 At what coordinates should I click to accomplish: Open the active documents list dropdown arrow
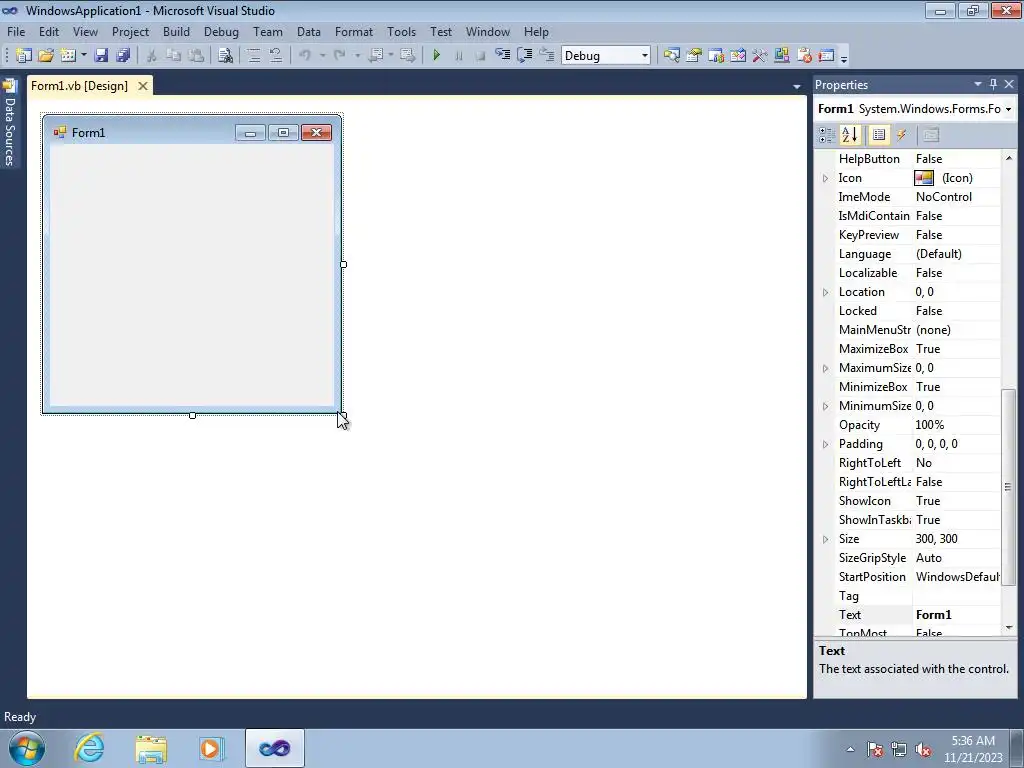pyautogui.click(x=797, y=86)
